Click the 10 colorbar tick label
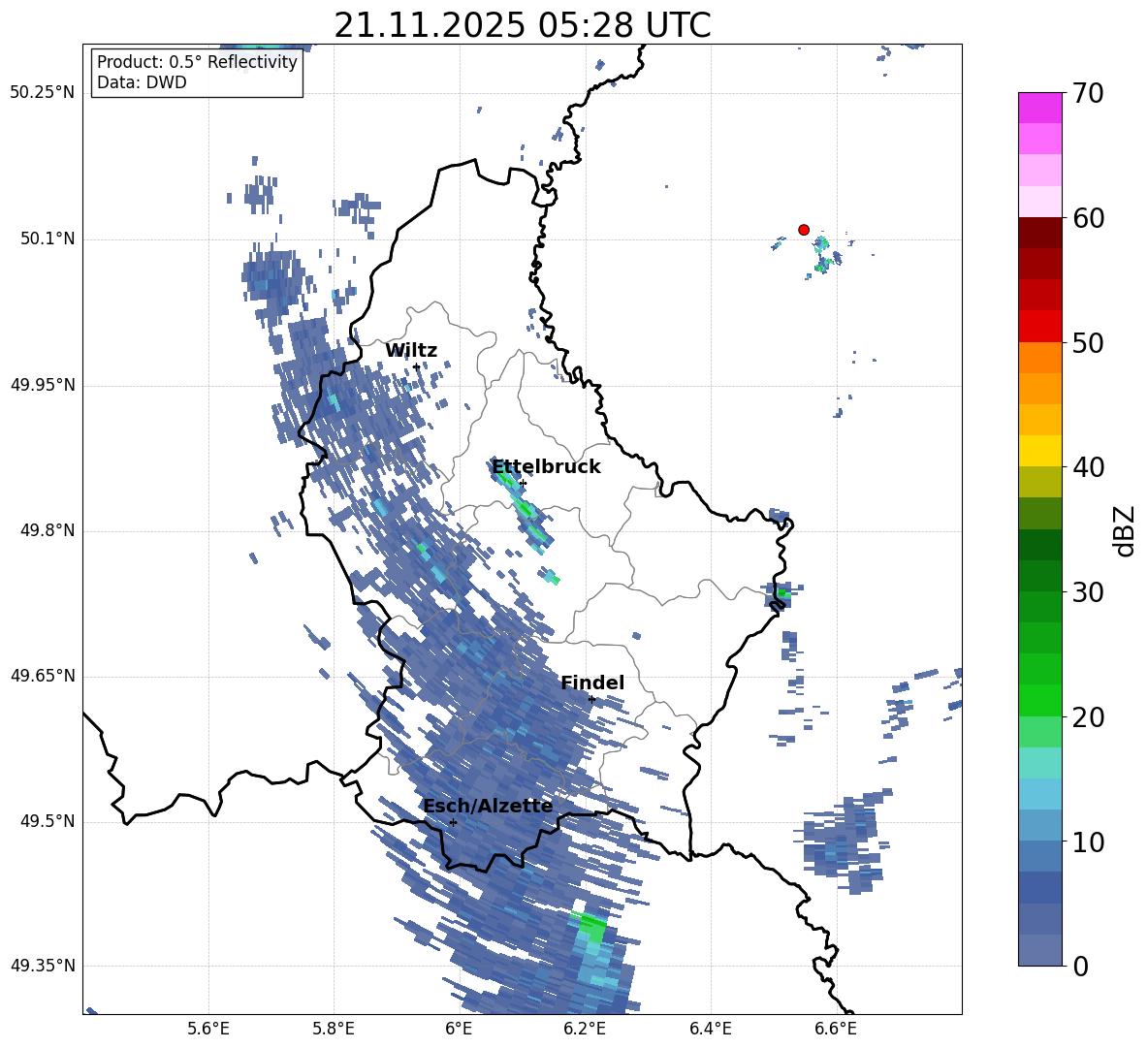Image resolution: width=1148 pixels, height=1048 pixels. click(1088, 842)
